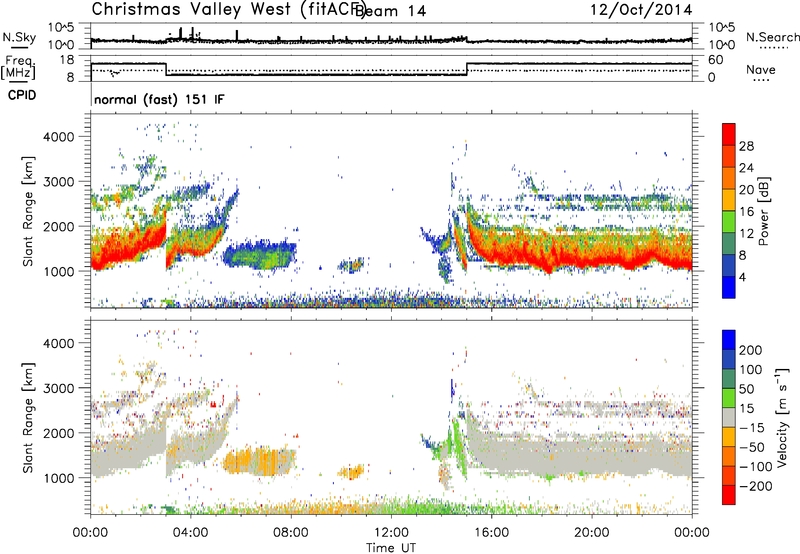Click the 'N.Sky' legend label
Screen dimensions: 800x554
[x=19, y=37]
